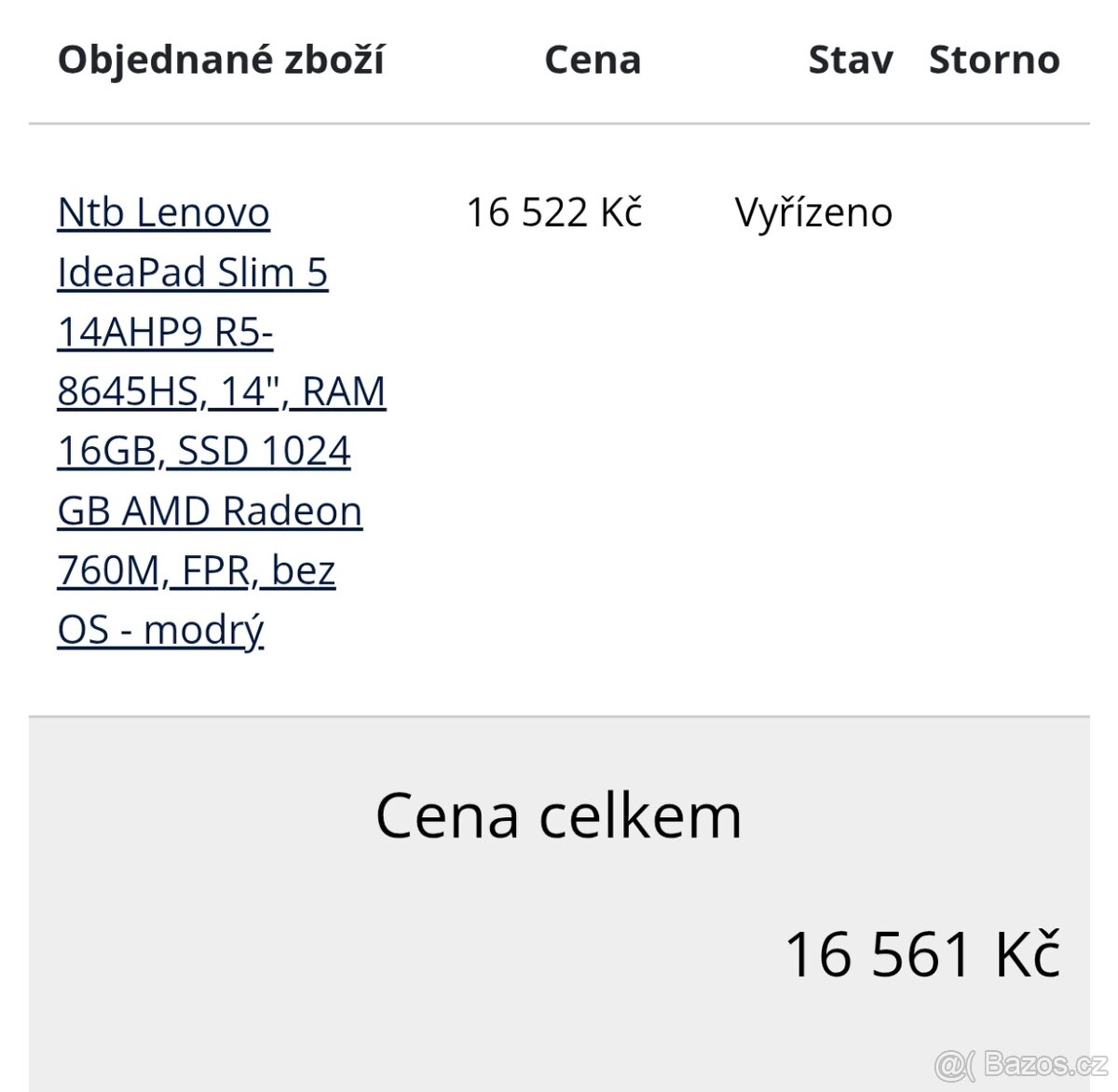
Task: Click the "Storno" column header
Action: tap(994, 60)
